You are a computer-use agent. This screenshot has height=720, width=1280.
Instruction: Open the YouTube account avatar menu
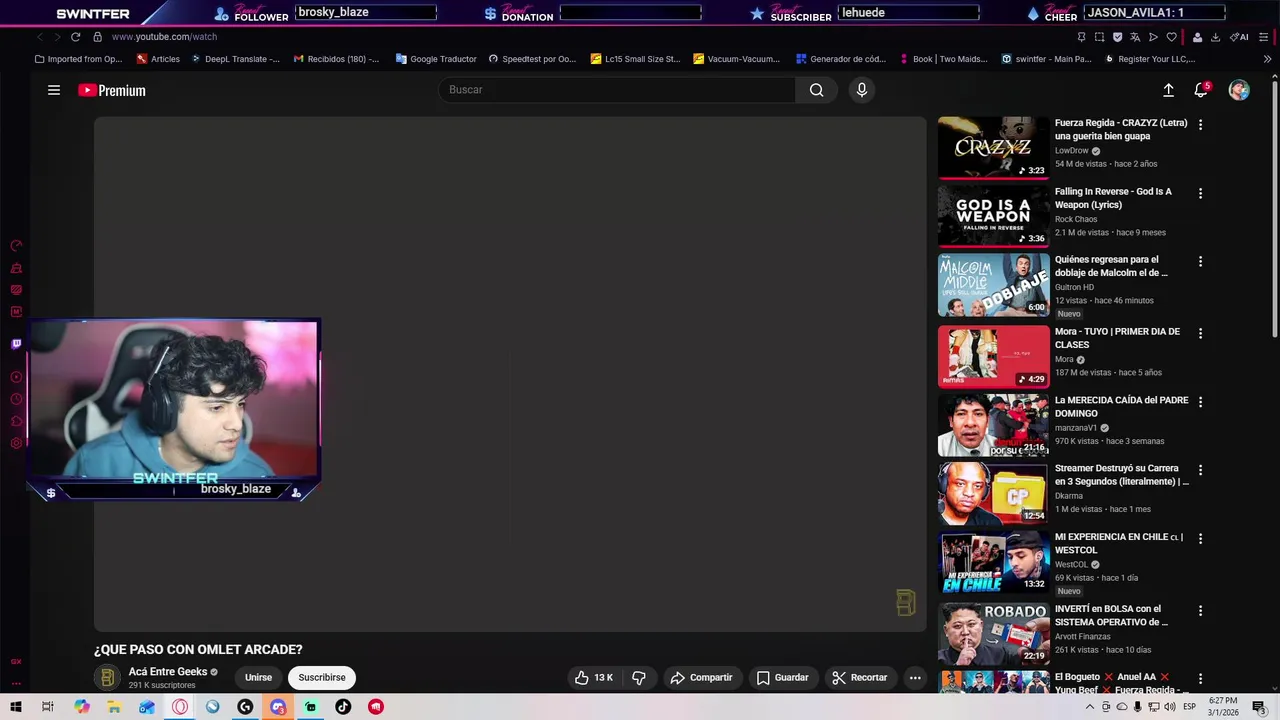(1239, 90)
